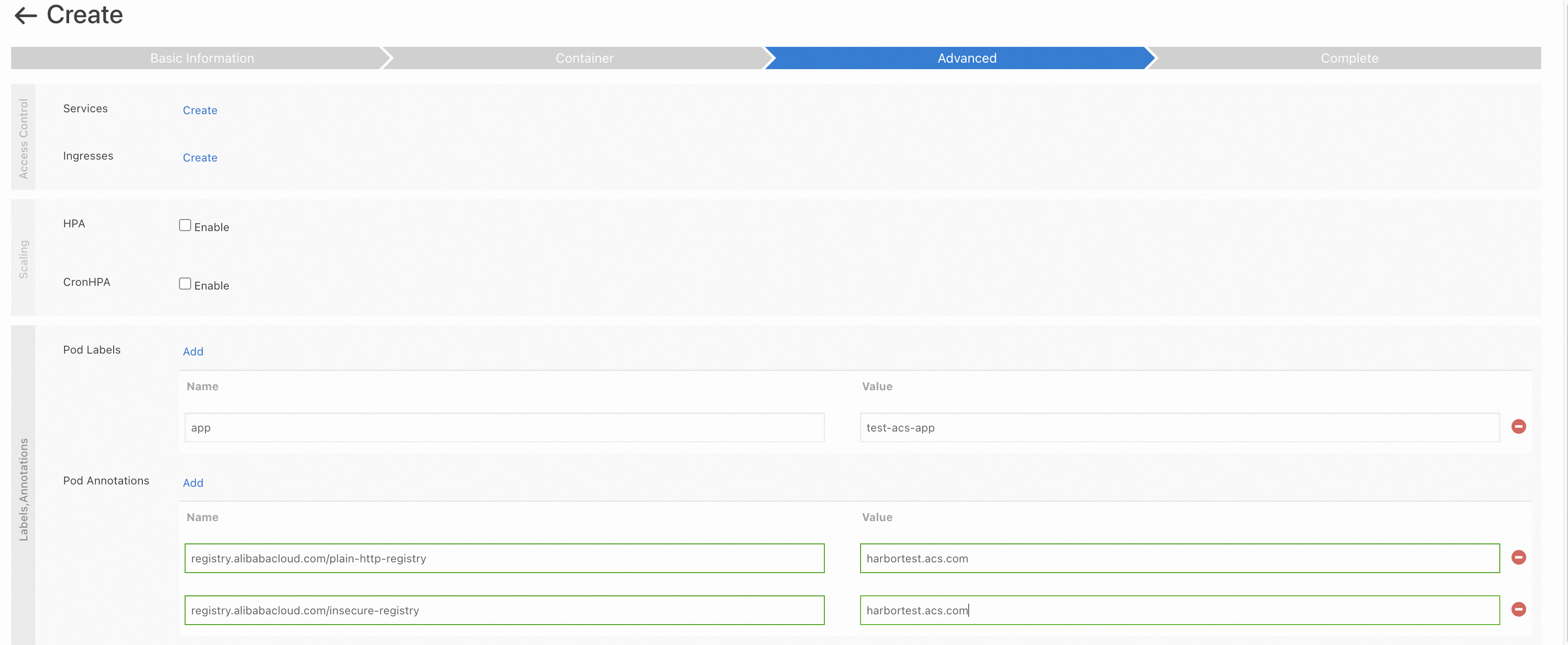Add a new Pod Annotation
The width and height of the screenshot is (1568, 645).
pos(193,483)
